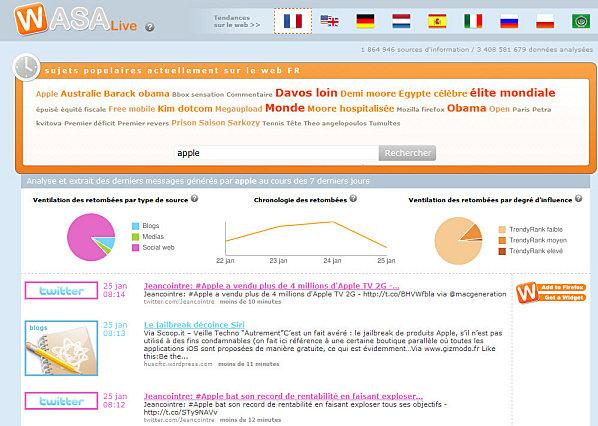Open the 'Davos loin' trending topic
Screen dimensions: 598x426
[306, 93]
